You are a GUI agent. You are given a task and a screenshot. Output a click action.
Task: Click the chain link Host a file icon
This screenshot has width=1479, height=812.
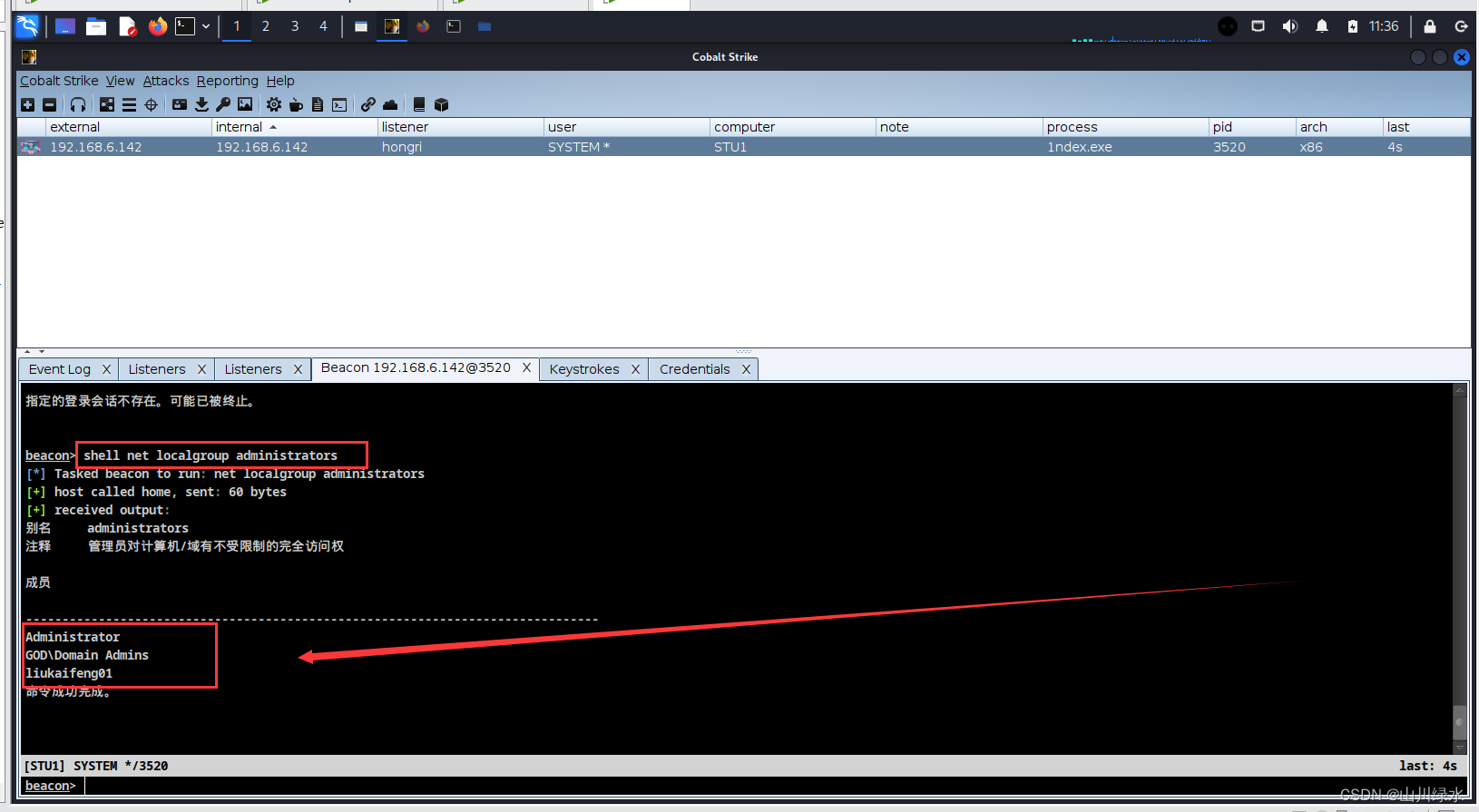tap(368, 105)
